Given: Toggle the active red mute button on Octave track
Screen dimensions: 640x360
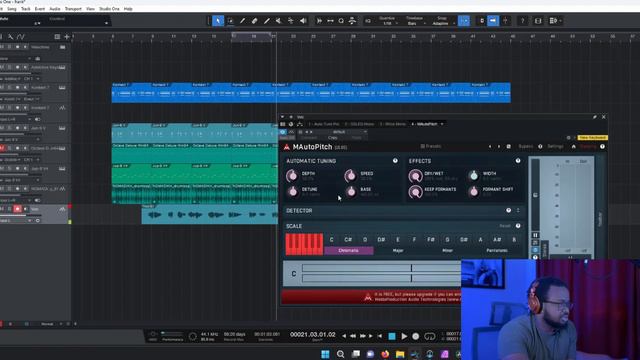Looking at the screenshot, I should coord(2,148).
